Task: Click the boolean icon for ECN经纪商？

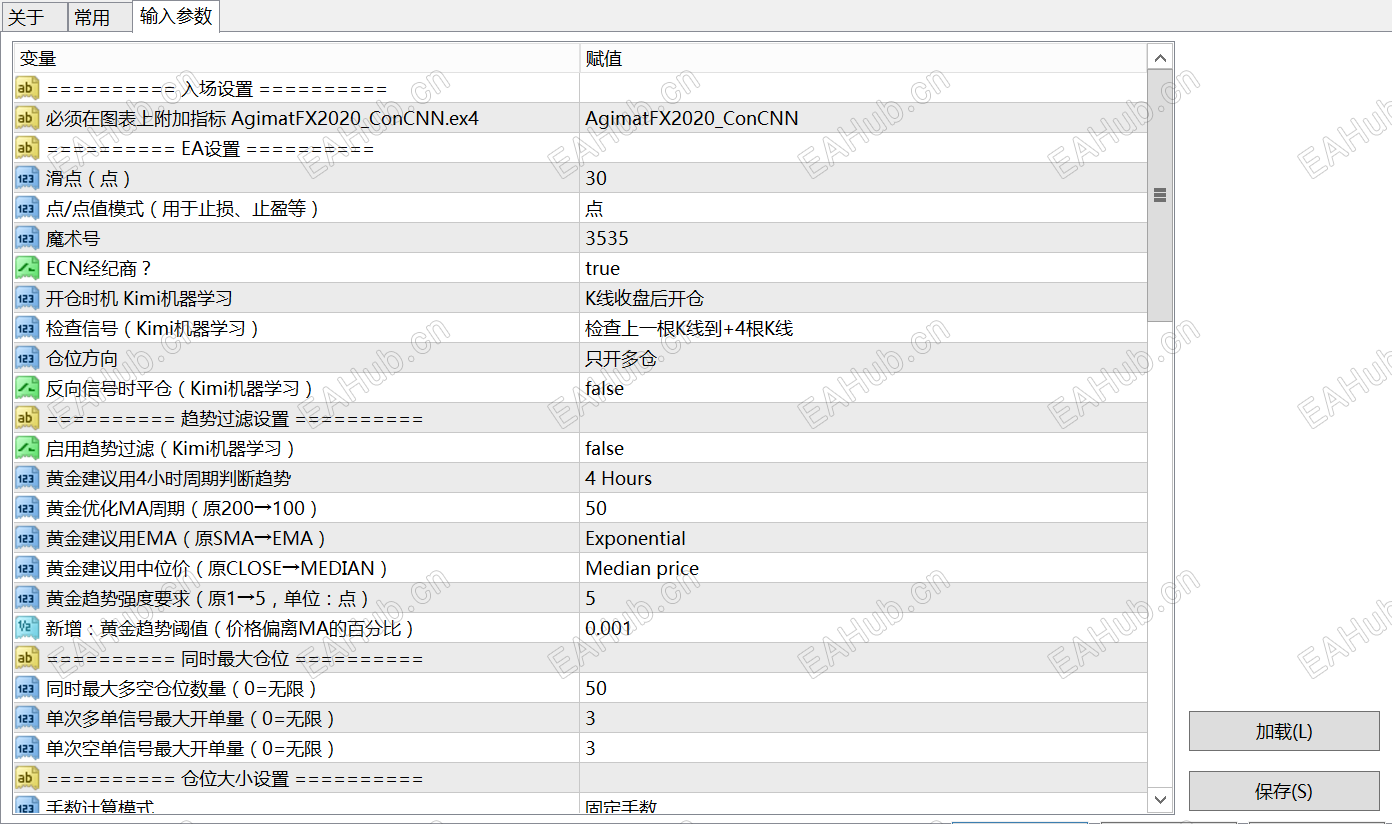Action: tap(27, 268)
